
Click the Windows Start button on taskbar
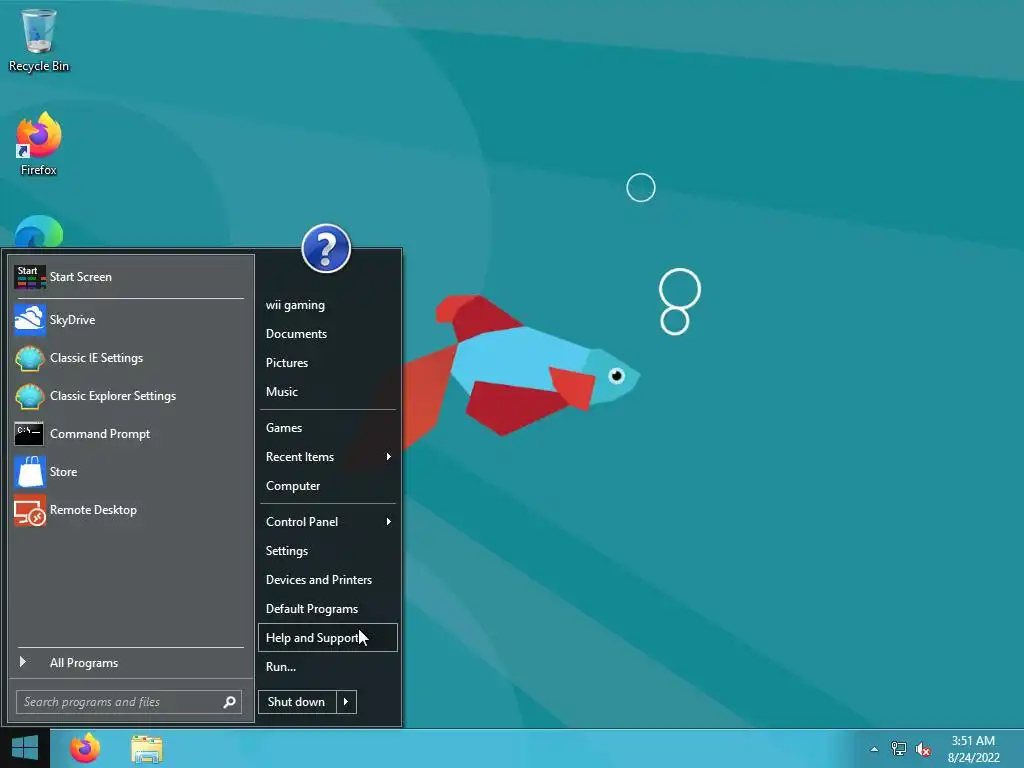pos(25,748)
